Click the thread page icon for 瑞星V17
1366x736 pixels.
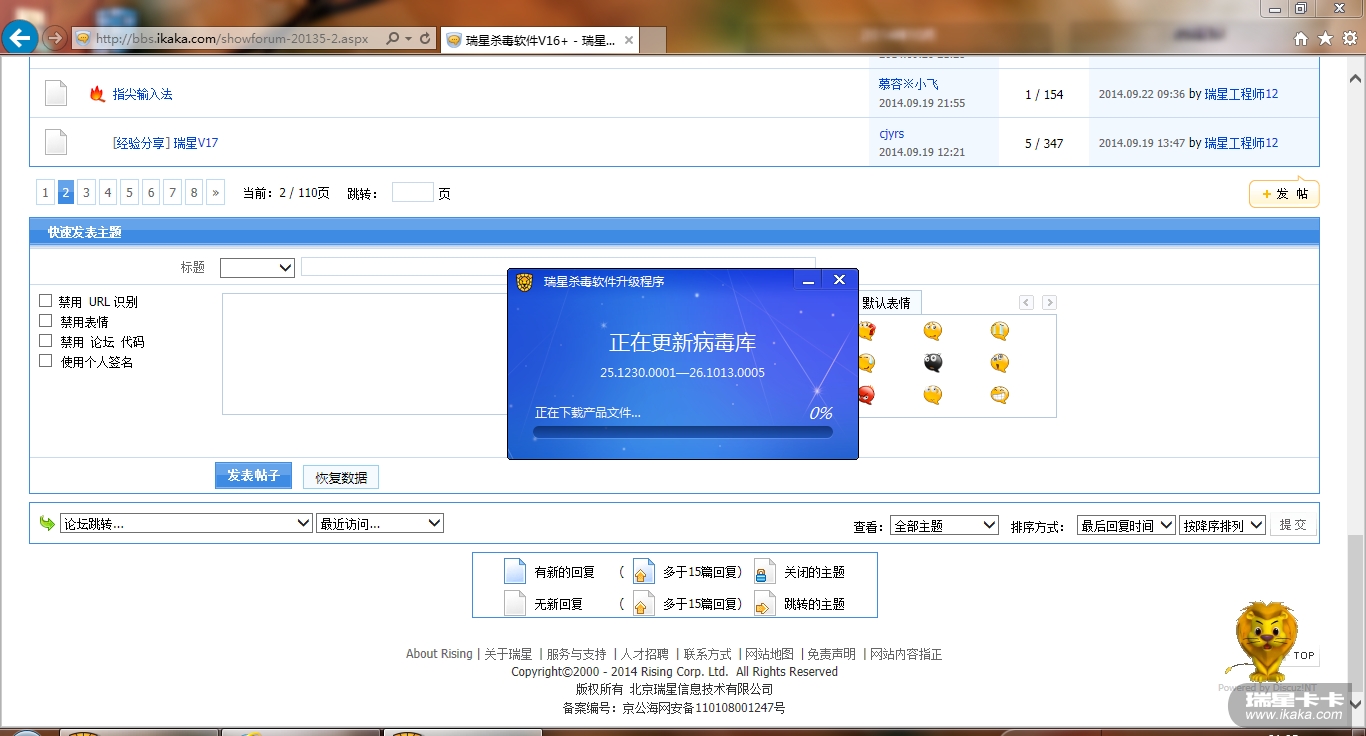click(56, 143)
